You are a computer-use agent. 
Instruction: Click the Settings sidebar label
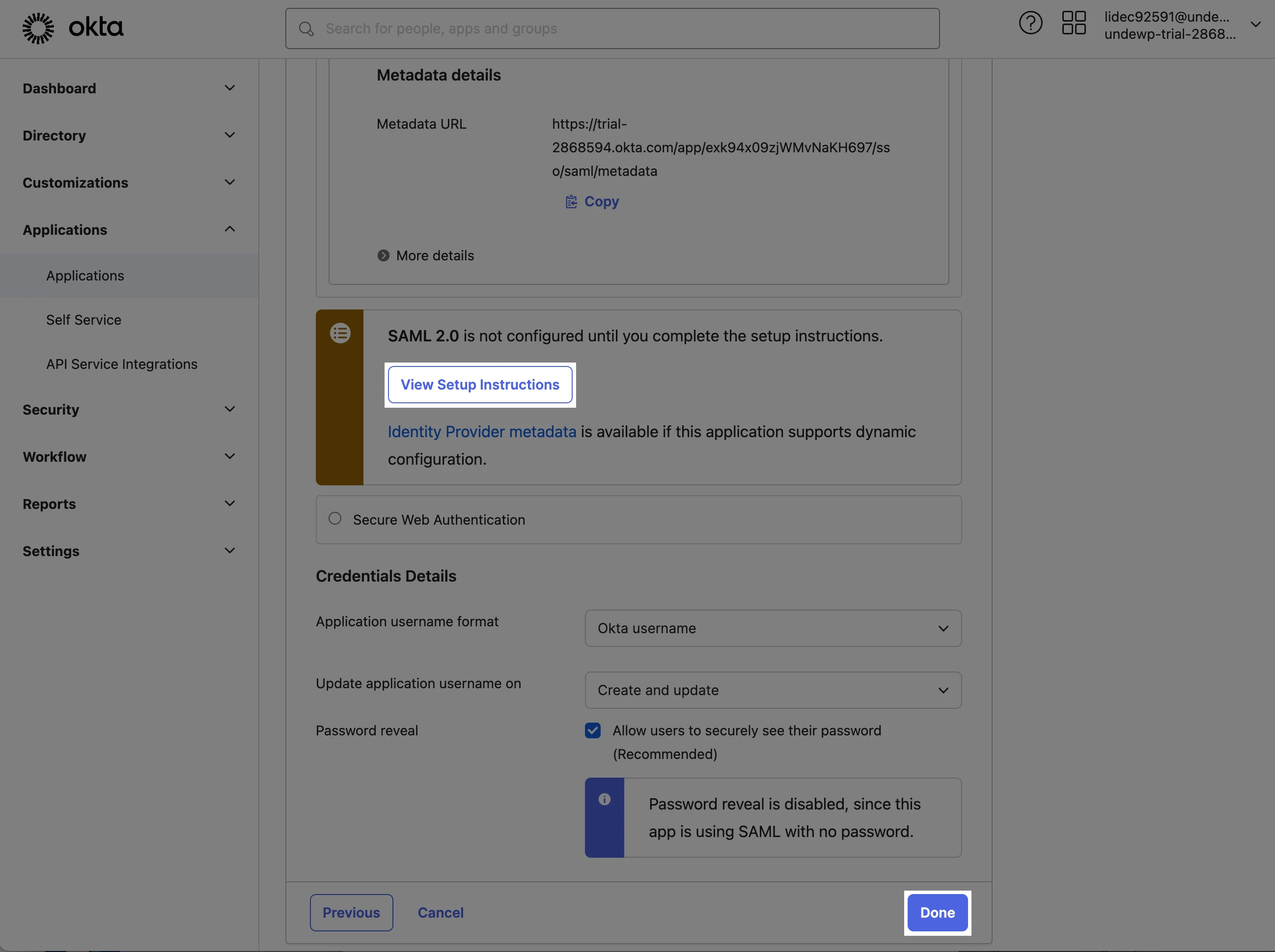coord(51,551)
